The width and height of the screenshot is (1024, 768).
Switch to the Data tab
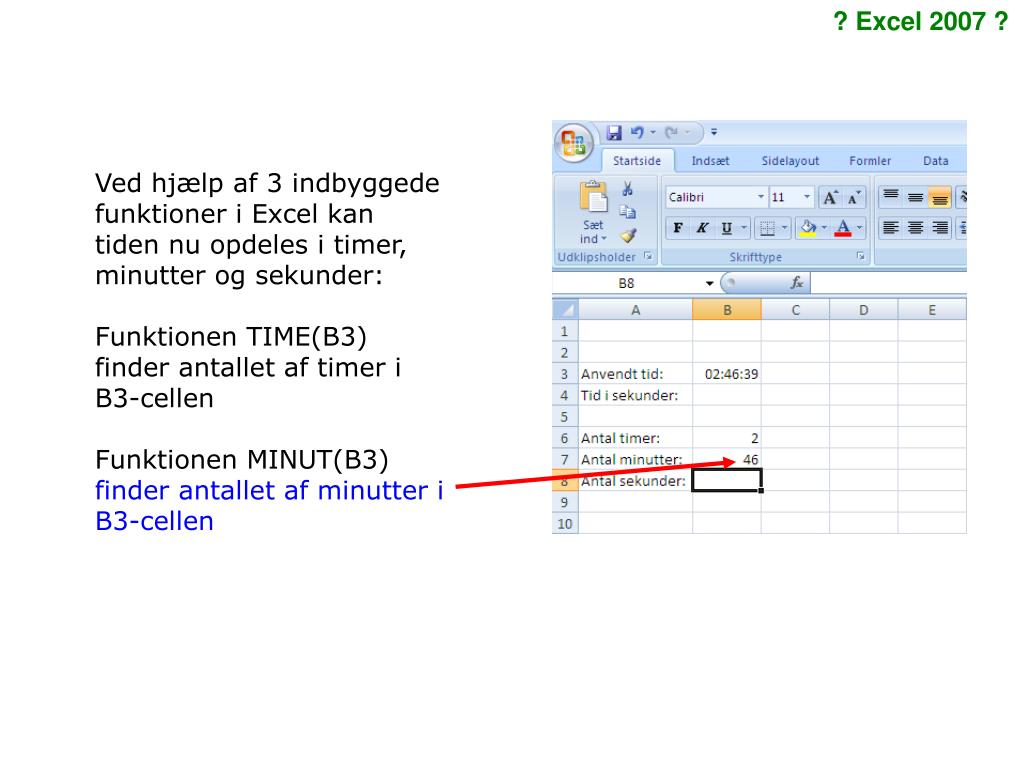point(935,161)
